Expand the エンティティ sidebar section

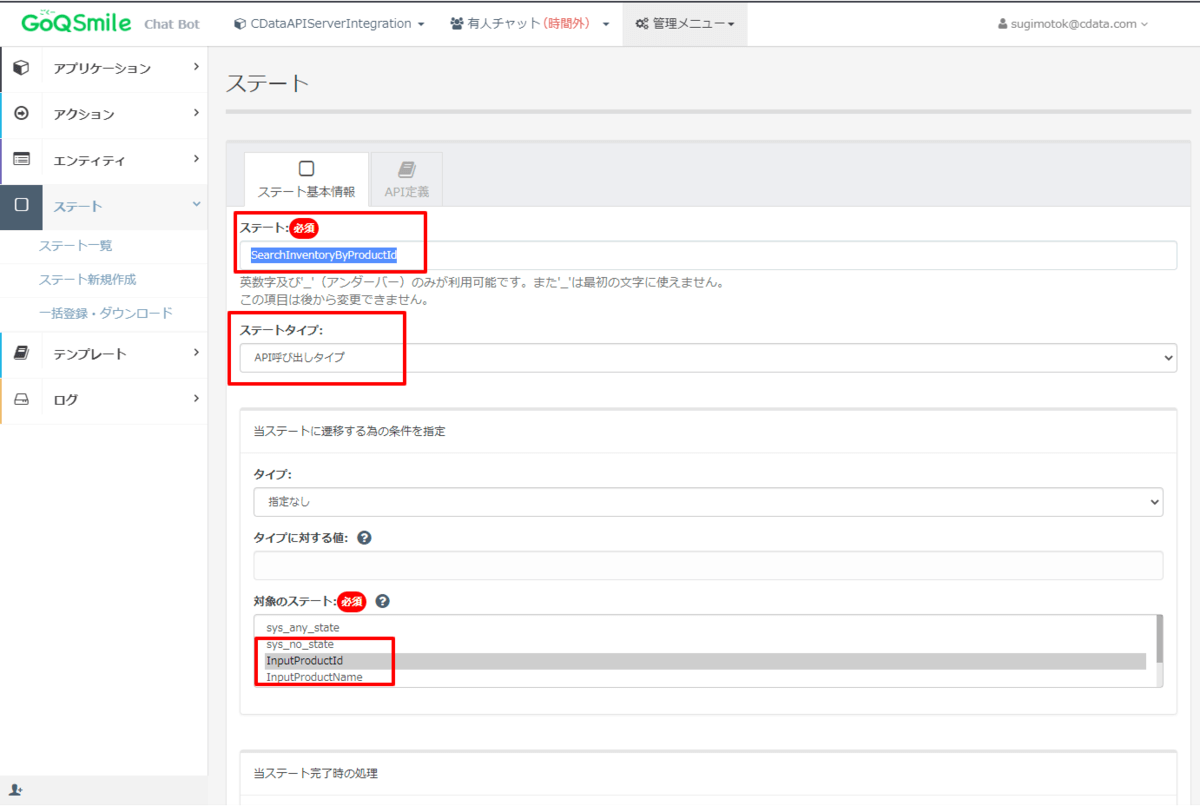click(104, 160)
